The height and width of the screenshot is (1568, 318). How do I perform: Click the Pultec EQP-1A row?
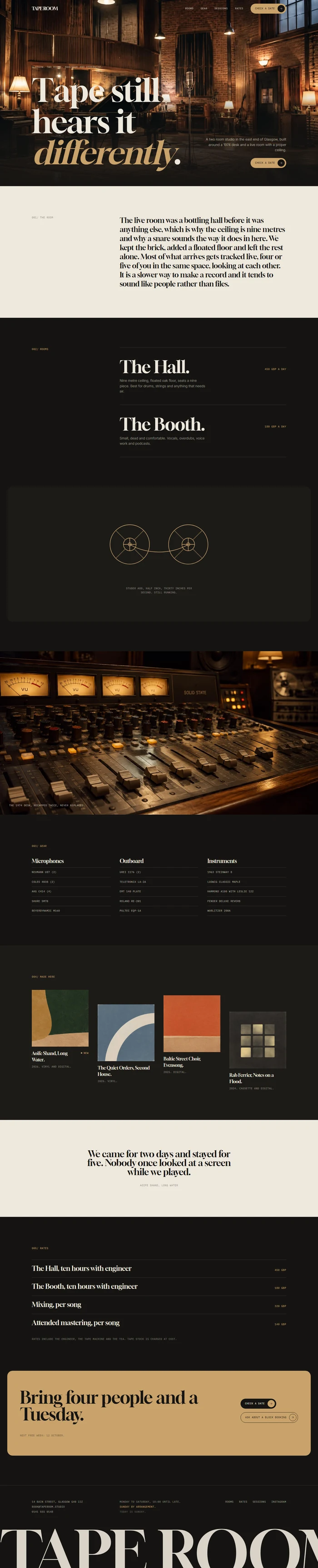coord(159,911)
